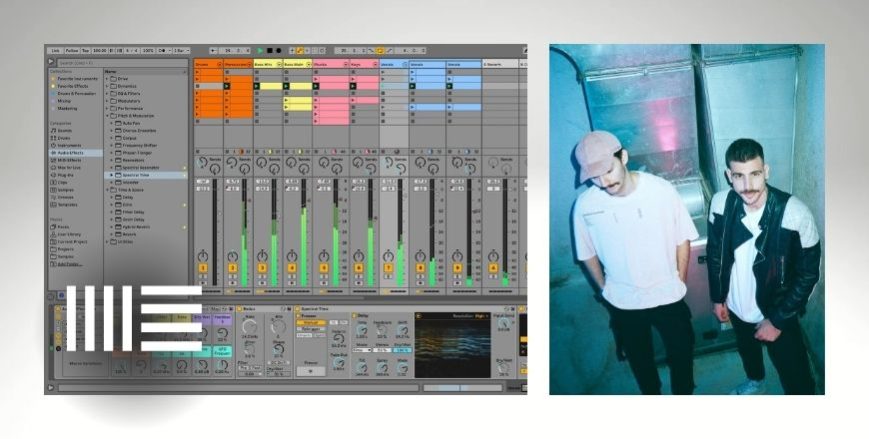This screenshot has width=869, height=439.
Task: Stop playback with the square Stop button
Action: [270, 50]
